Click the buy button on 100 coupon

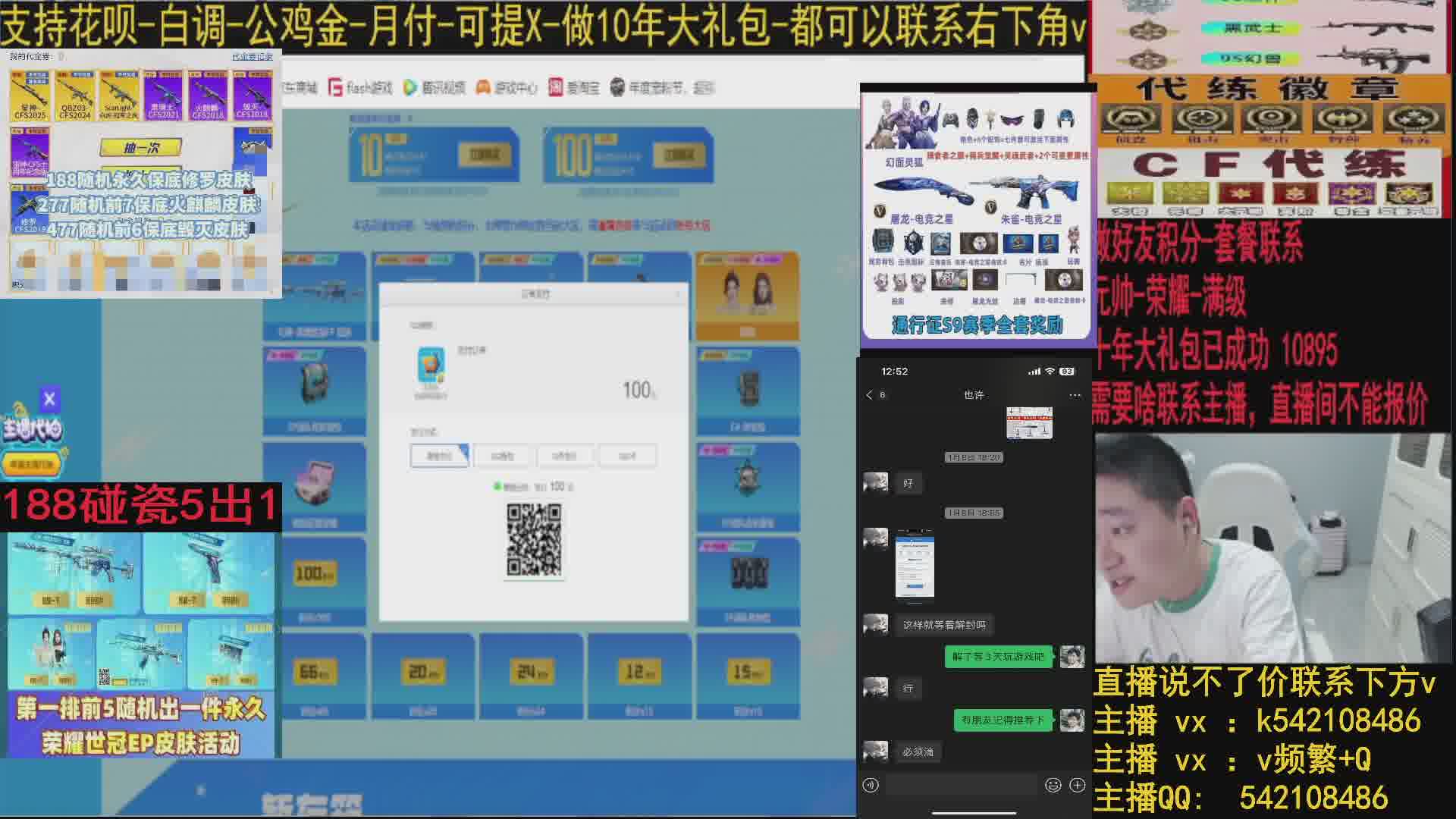tap(679, 155)
